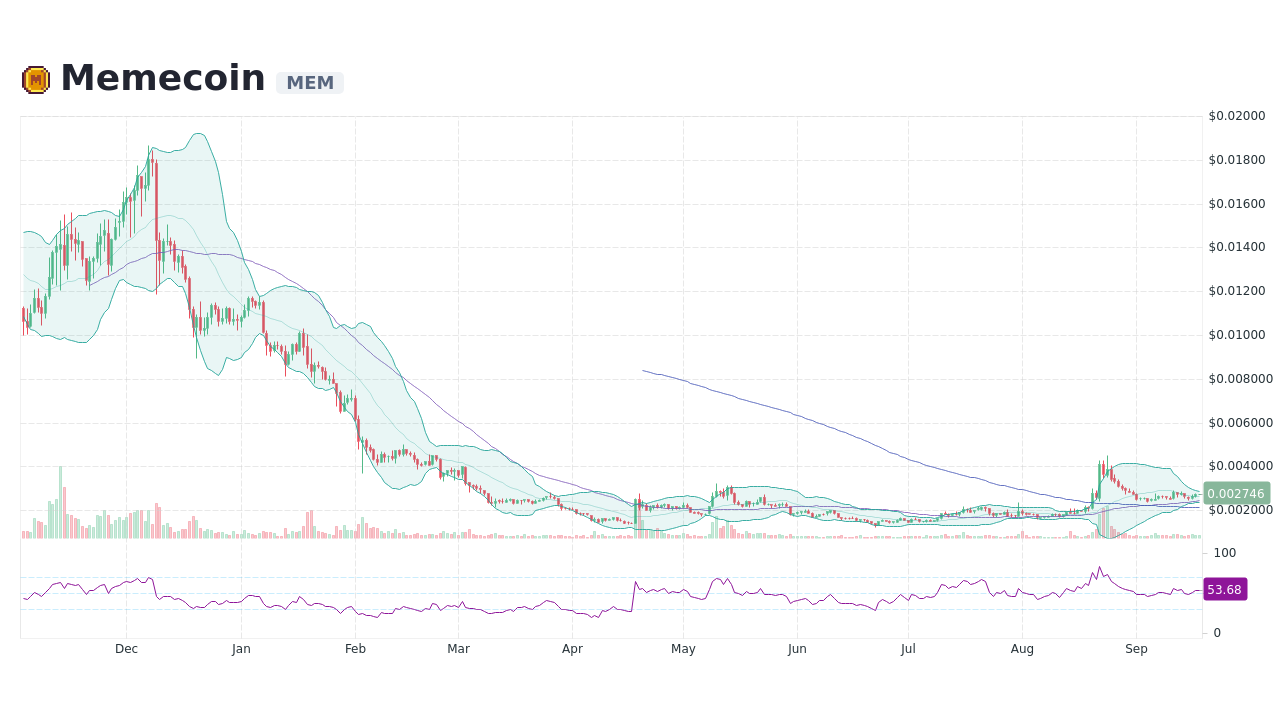Select the Dec month label on the timeline
The width and height of the screenshot is (1280, 720).
[126, 648]
